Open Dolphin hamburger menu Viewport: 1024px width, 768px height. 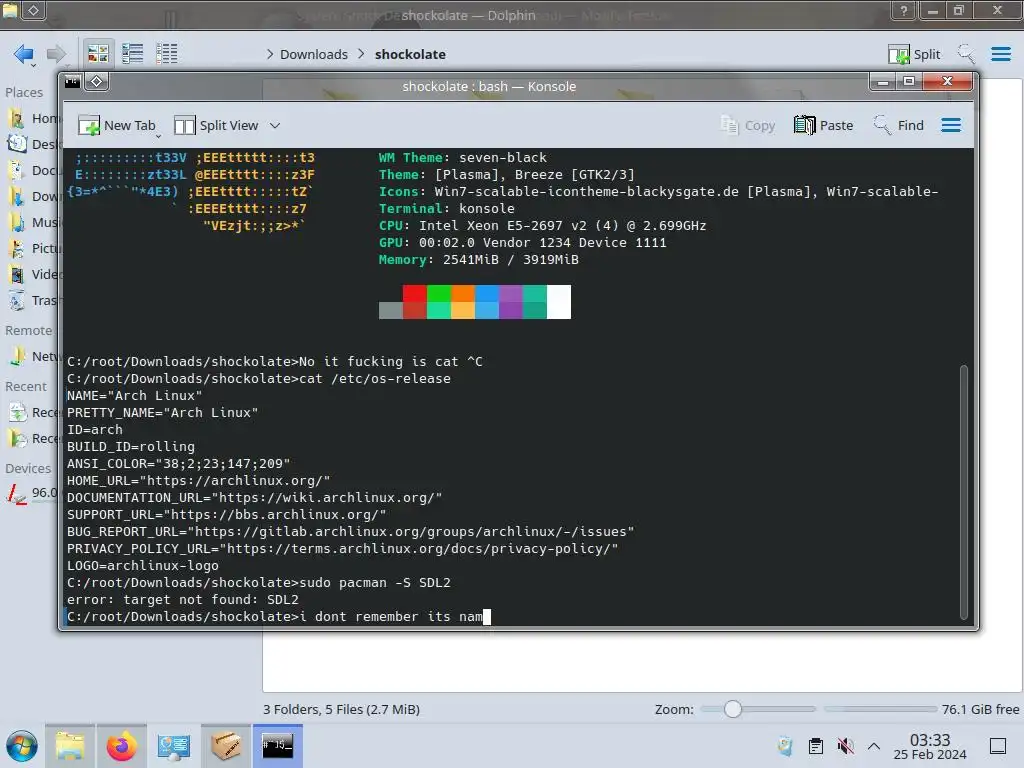pyautogui.click(x=1000, y=54)
